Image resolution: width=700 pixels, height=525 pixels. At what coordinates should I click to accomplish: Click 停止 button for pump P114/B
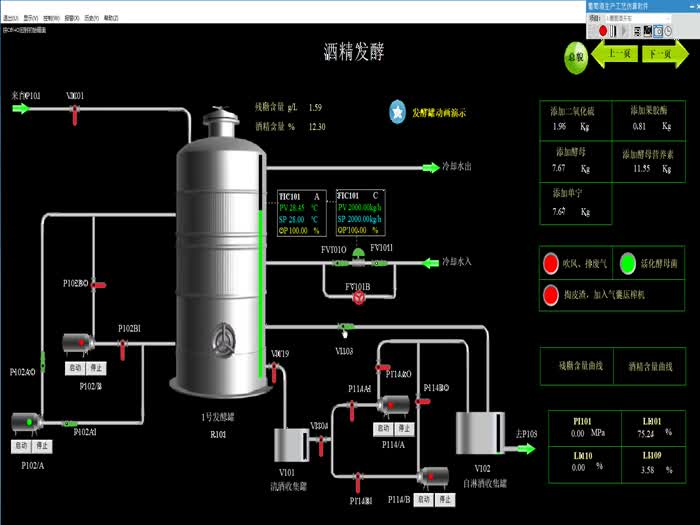tap(444, 498)
